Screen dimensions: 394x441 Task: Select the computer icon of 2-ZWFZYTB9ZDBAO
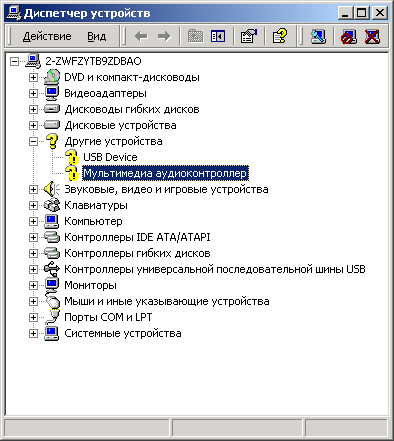click(33, 61)
